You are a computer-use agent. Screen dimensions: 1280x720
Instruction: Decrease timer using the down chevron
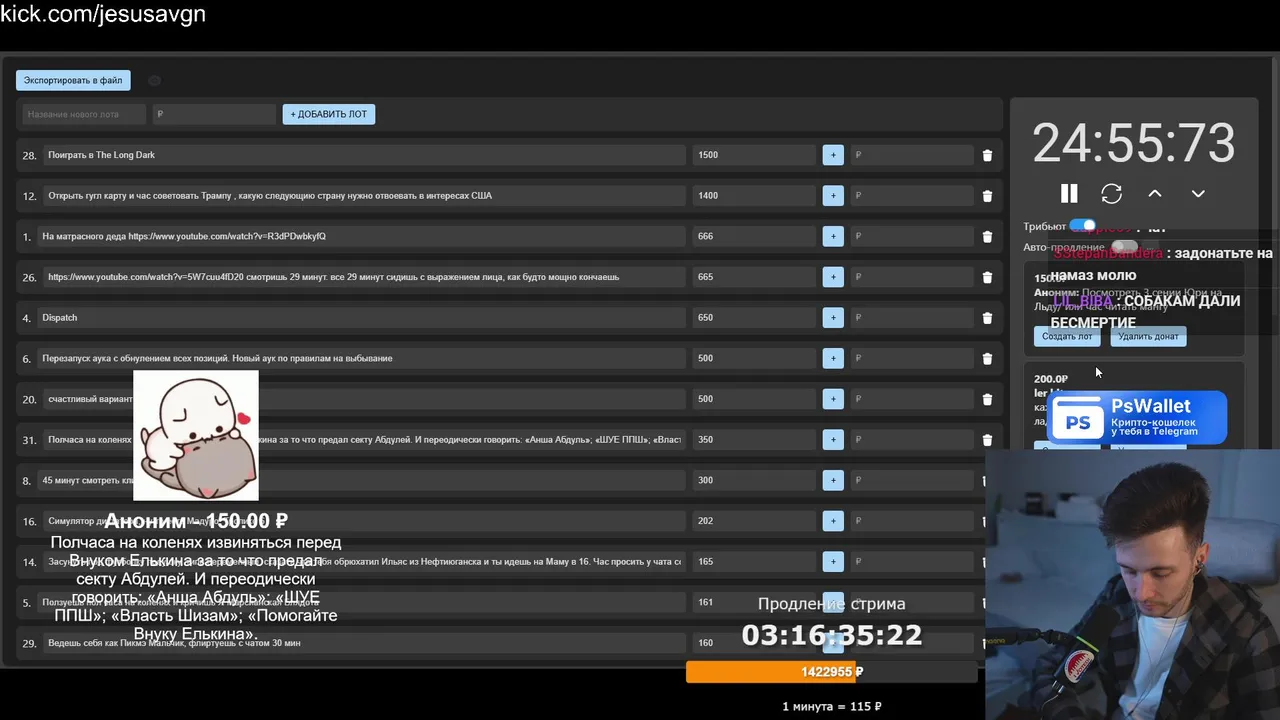1198,193
